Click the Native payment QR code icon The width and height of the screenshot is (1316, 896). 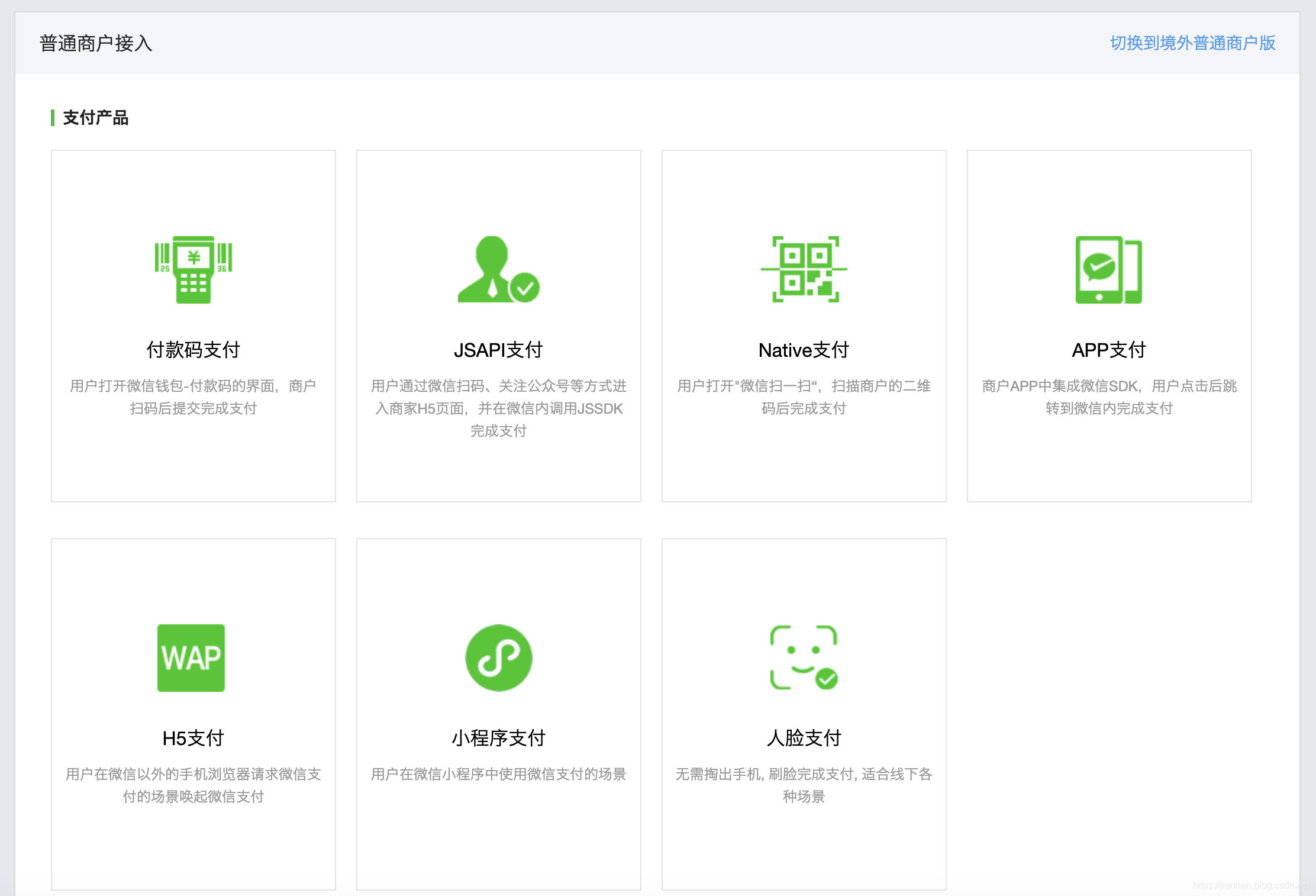(x=804, y=270)
